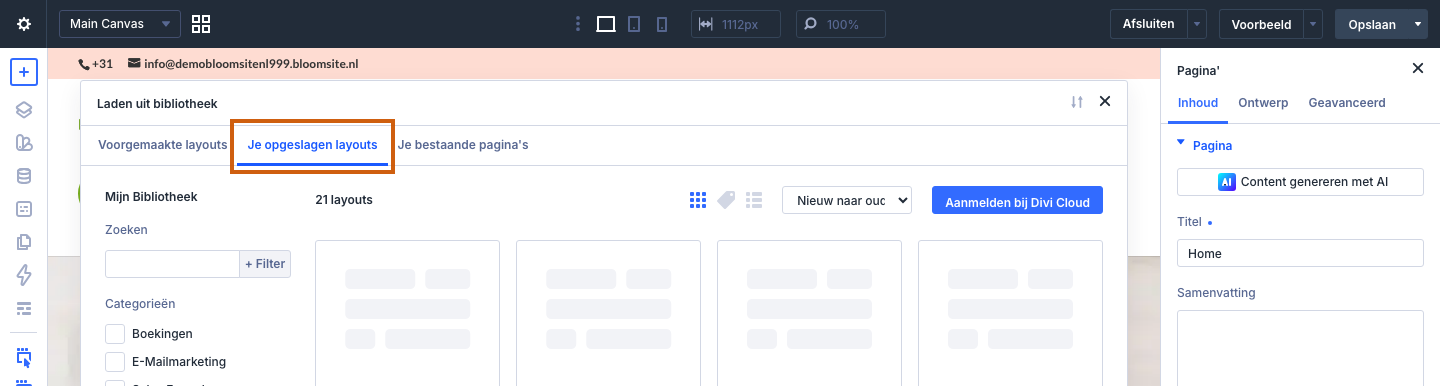
Task: Check the E-Mailmarketing category checkbox
Action: 115,361
